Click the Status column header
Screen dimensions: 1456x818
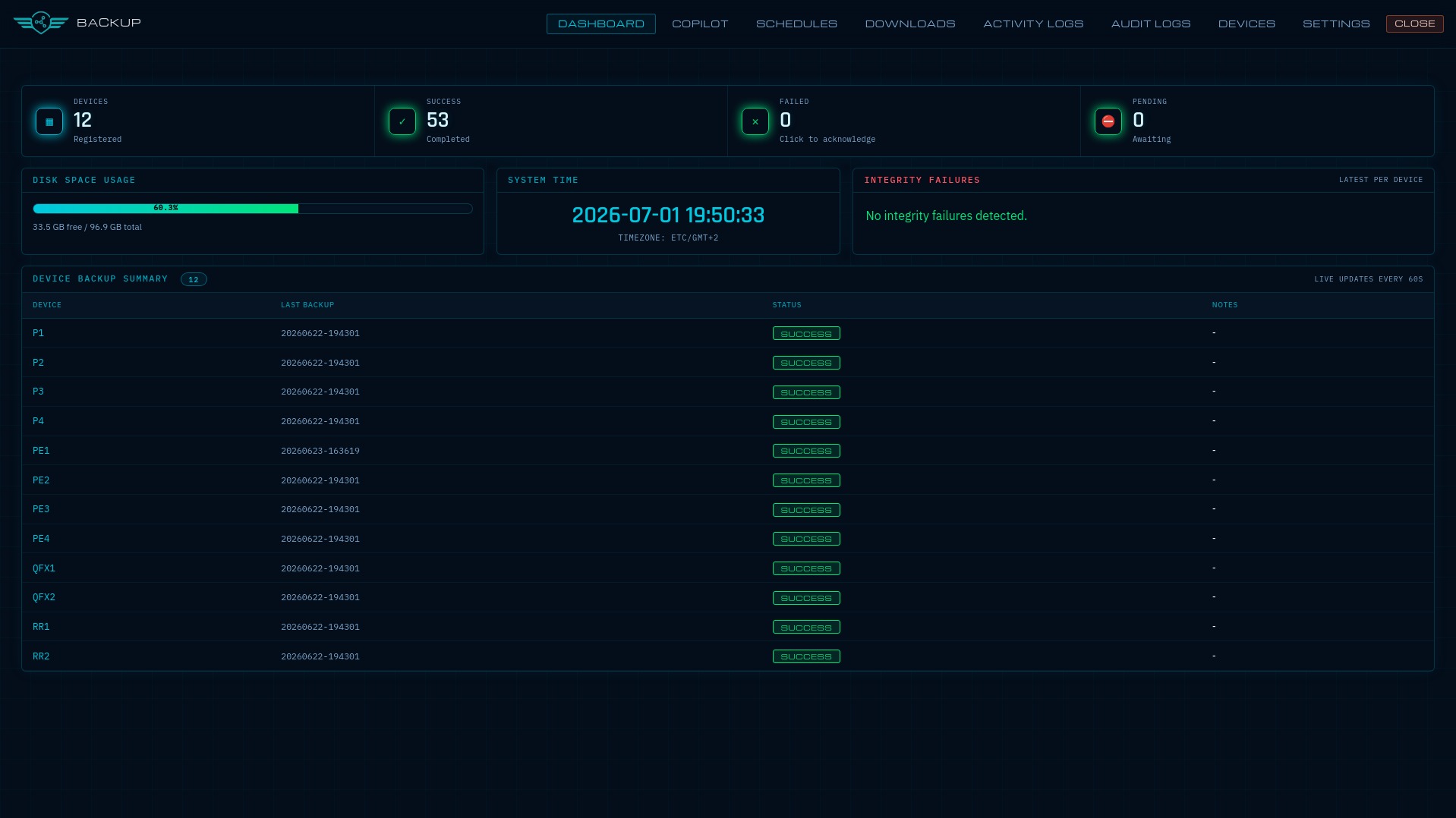pos(787,305)
